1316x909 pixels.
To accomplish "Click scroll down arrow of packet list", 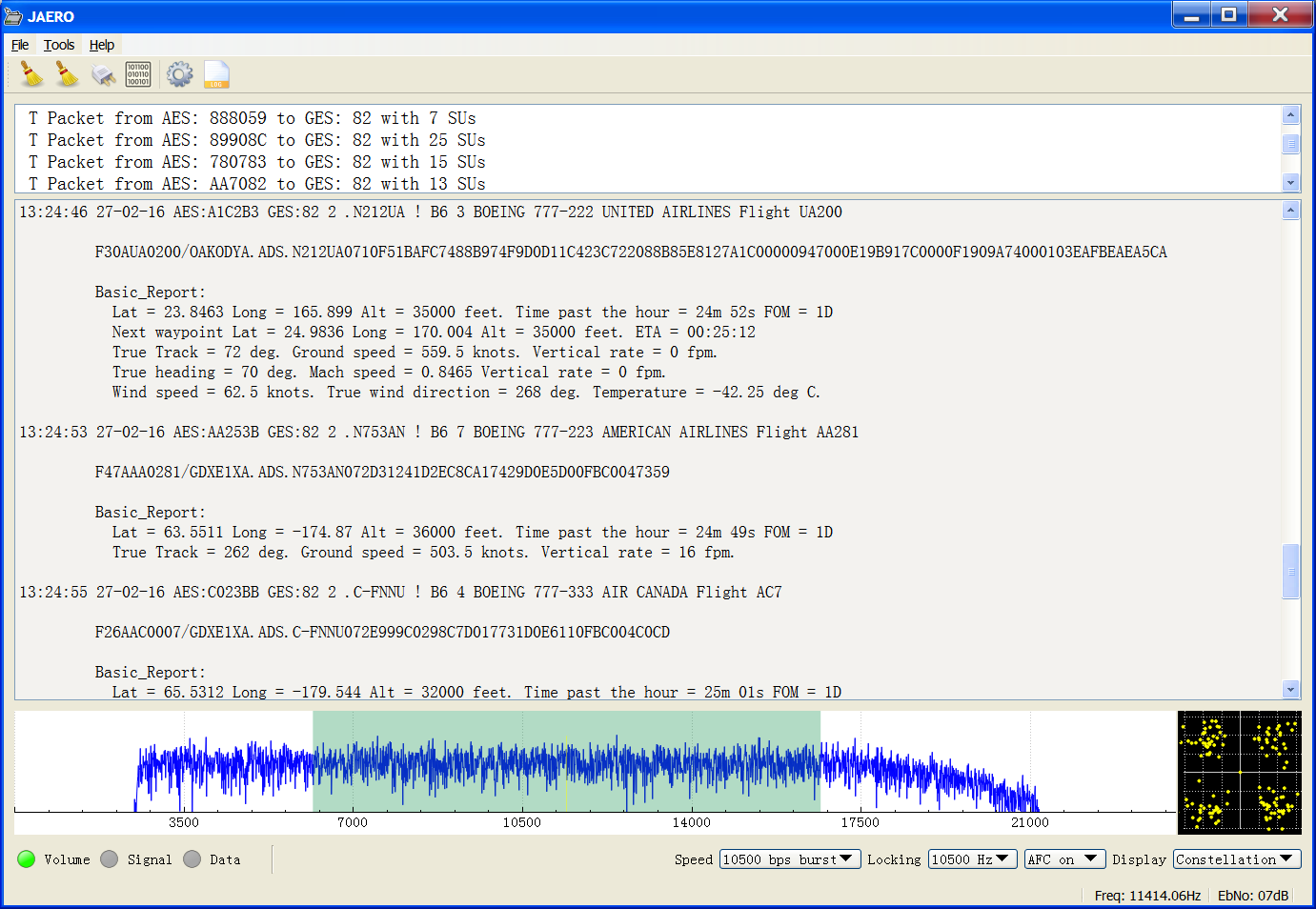I will pyautogui.click(x=1291, y=182).
